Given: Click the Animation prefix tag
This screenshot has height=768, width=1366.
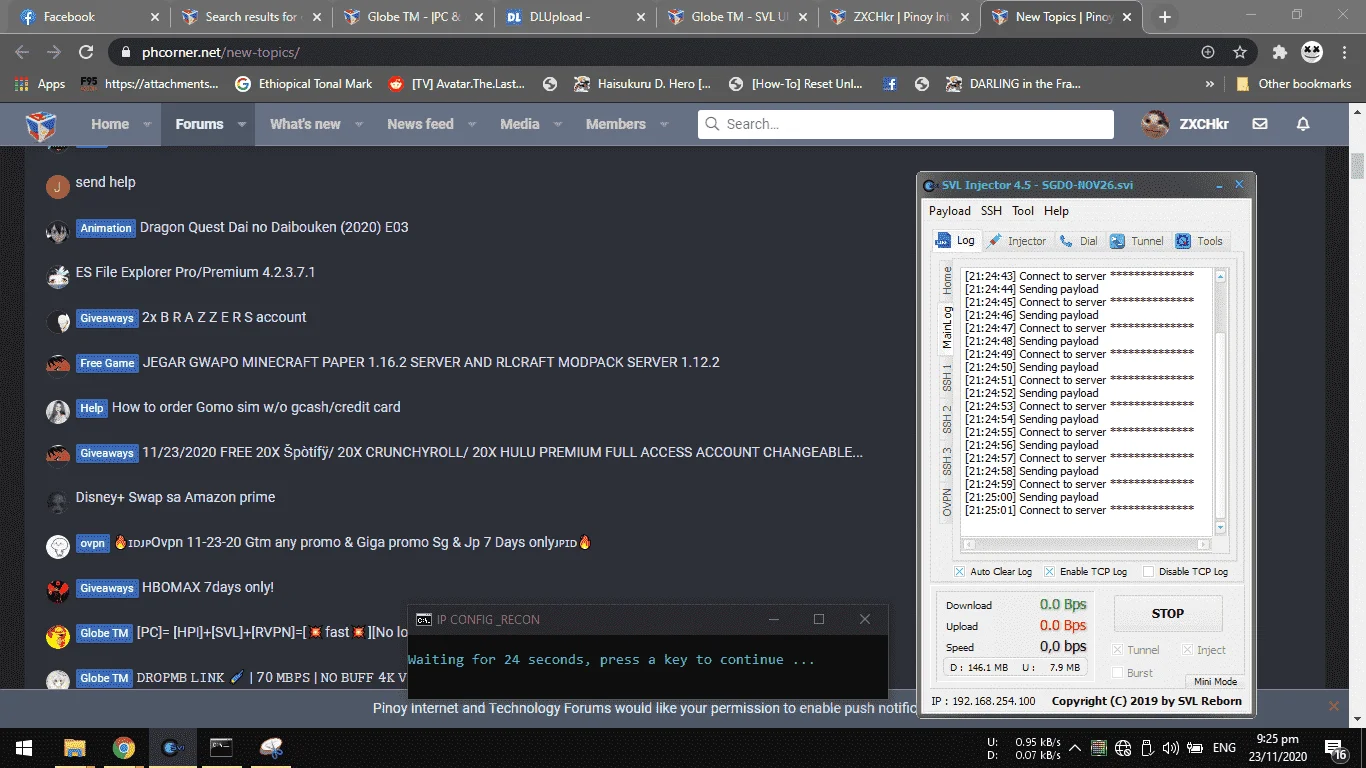Looking at the screenshot, I should click(106, 228).
